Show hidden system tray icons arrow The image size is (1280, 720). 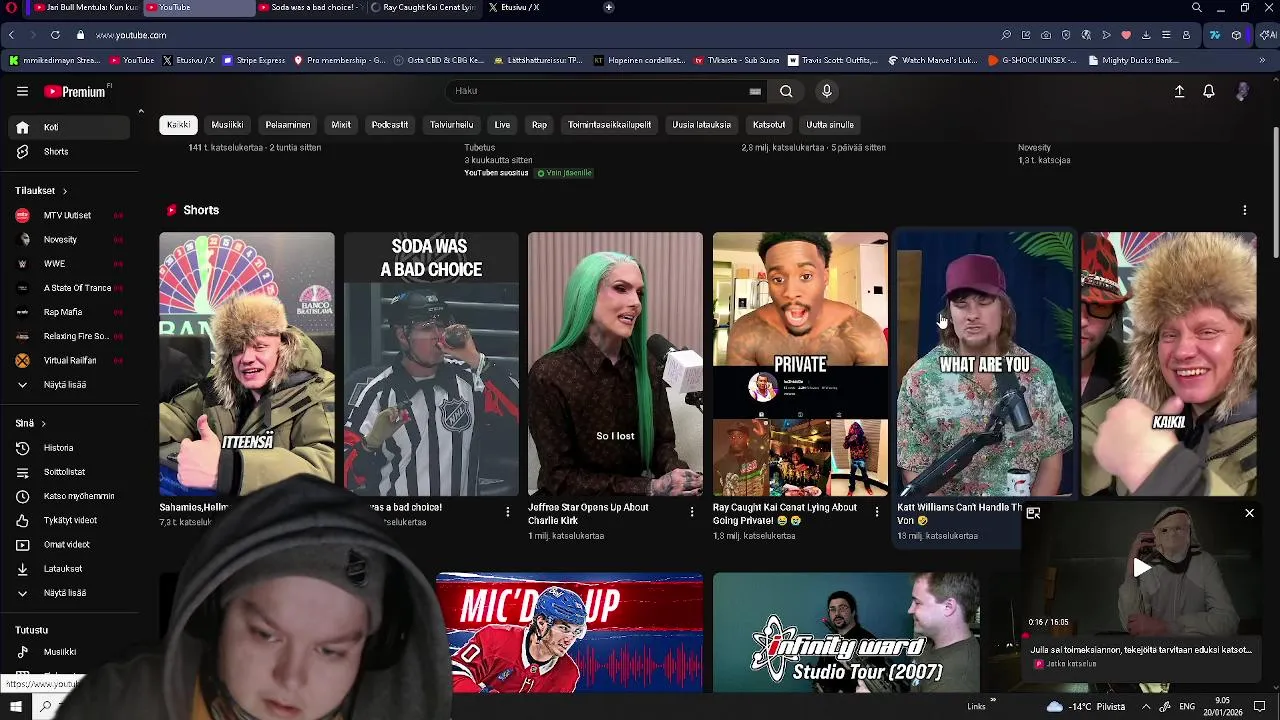click(x=1146, y=706)
